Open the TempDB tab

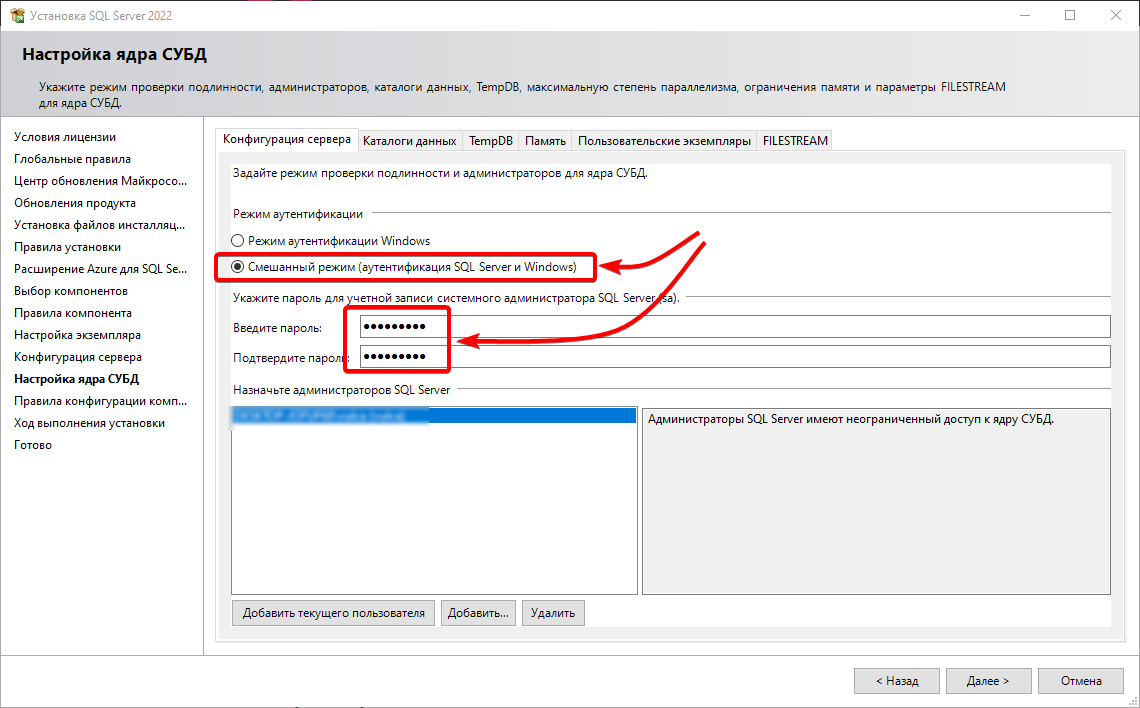pyautogui.click(x=491, y=141)
